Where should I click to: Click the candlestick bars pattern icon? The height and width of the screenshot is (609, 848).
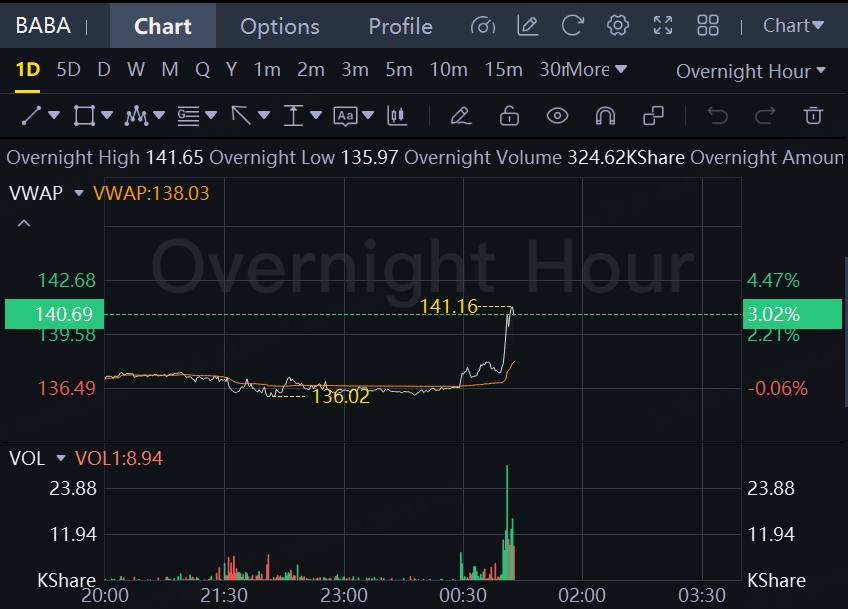point(397,116)
